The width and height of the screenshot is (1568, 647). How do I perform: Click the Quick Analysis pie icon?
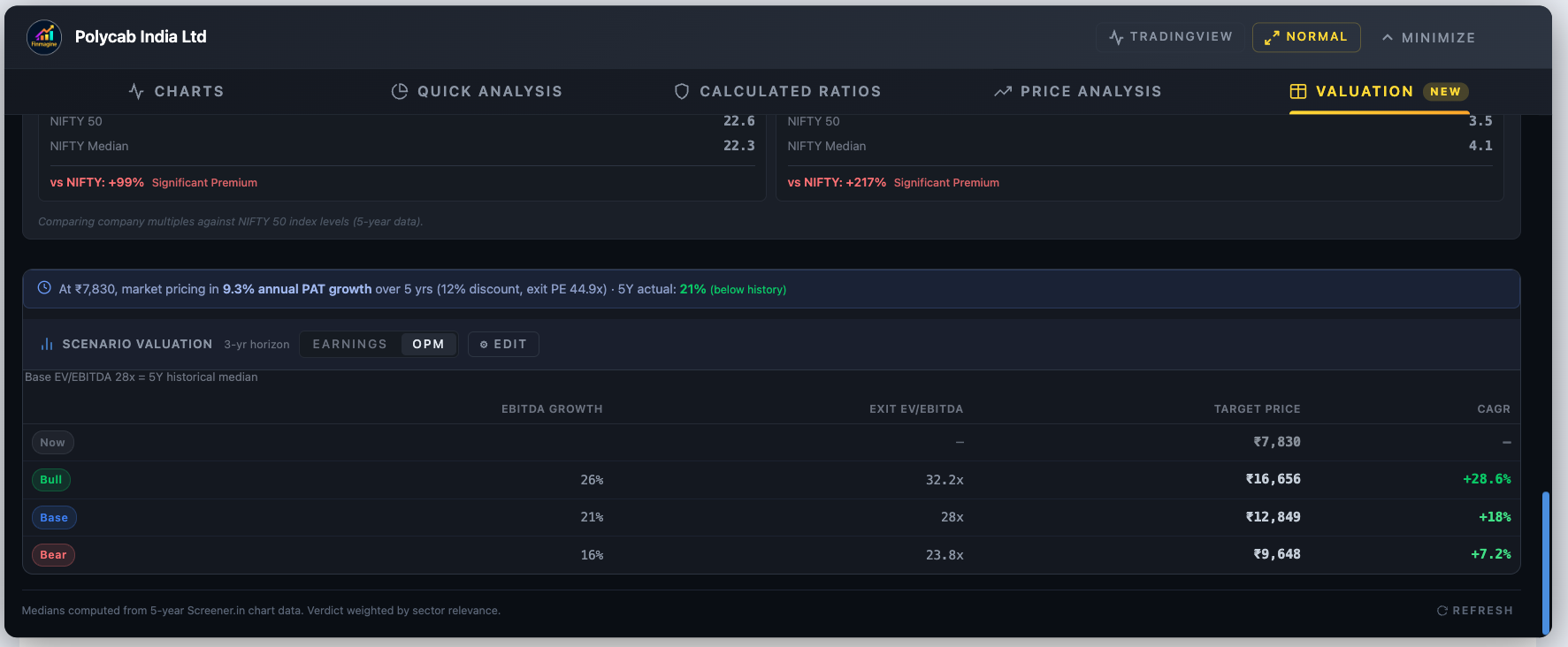(x=400, y=91)
